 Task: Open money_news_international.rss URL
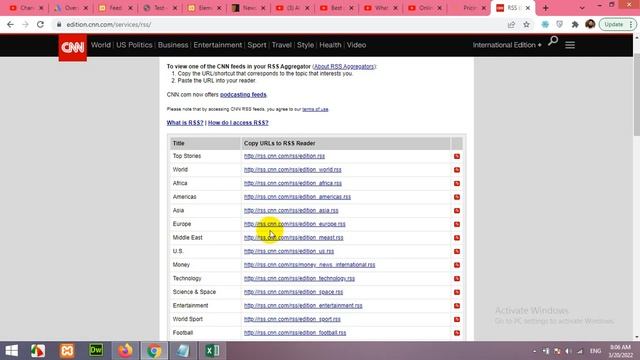click(309, 265)
